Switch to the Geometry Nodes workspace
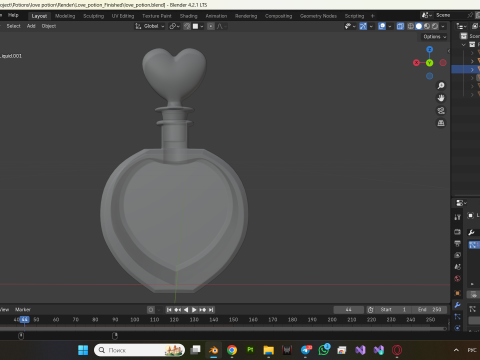Viewport: 480px width, 360px height. 318,16
